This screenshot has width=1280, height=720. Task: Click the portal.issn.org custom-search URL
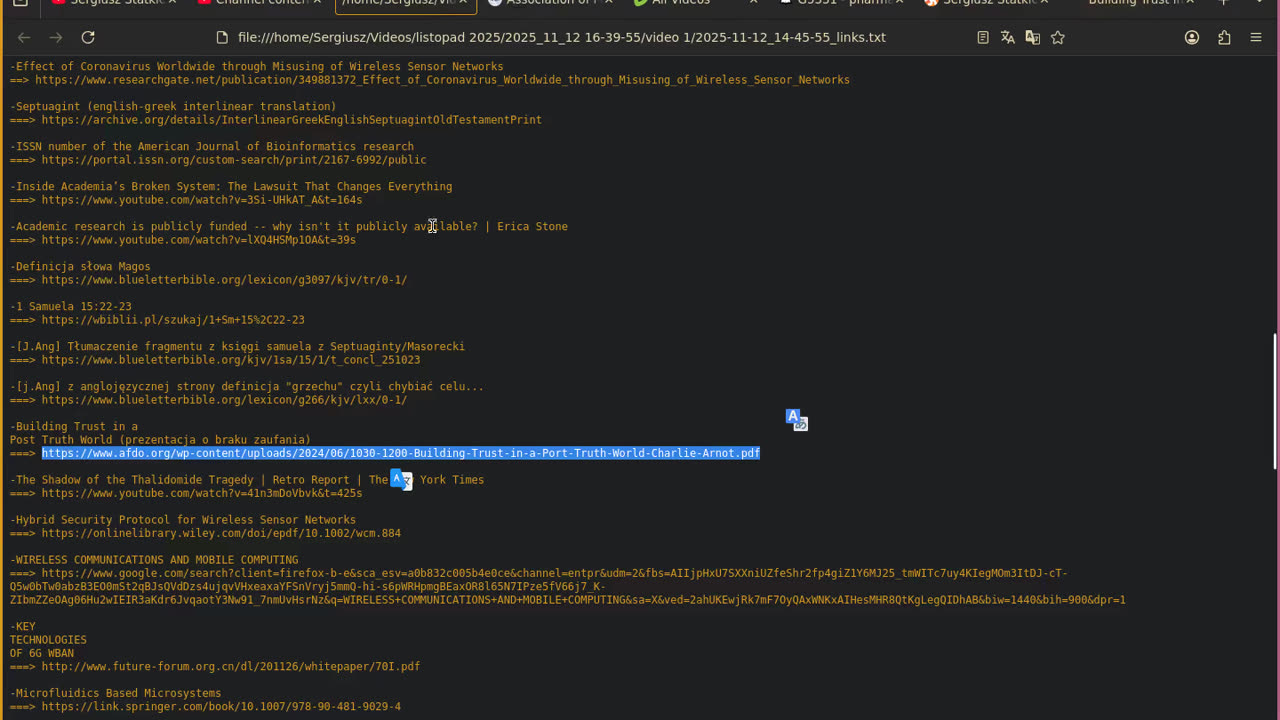click(234, 160)
